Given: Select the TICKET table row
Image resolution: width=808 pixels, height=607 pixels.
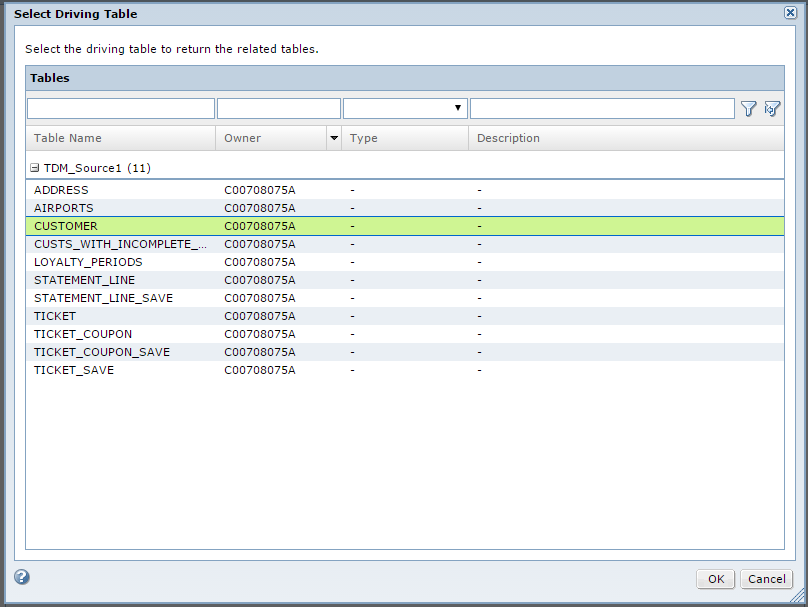Looking at the screenshot, I should pos(405,316).
